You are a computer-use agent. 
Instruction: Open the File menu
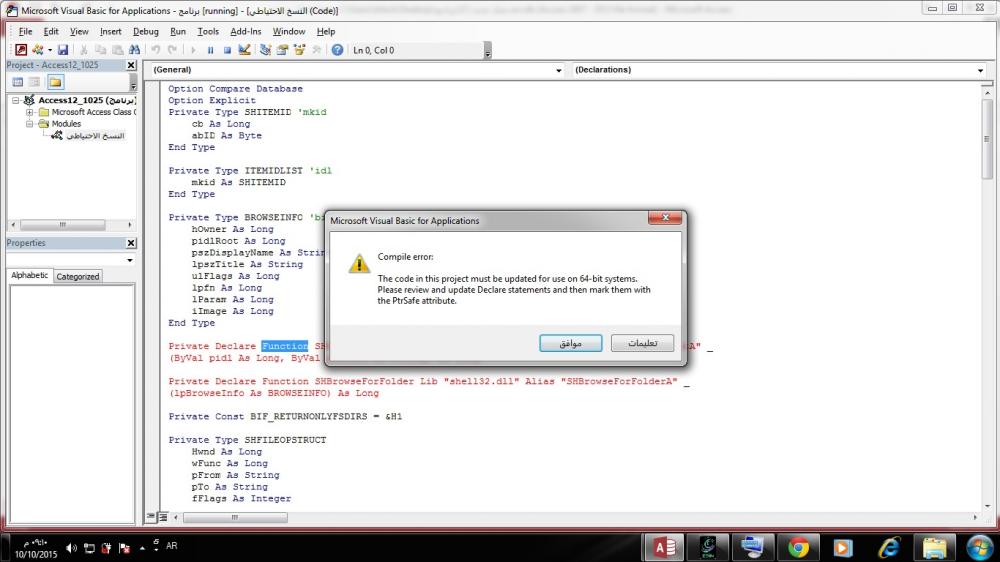[x=26, y=31]
